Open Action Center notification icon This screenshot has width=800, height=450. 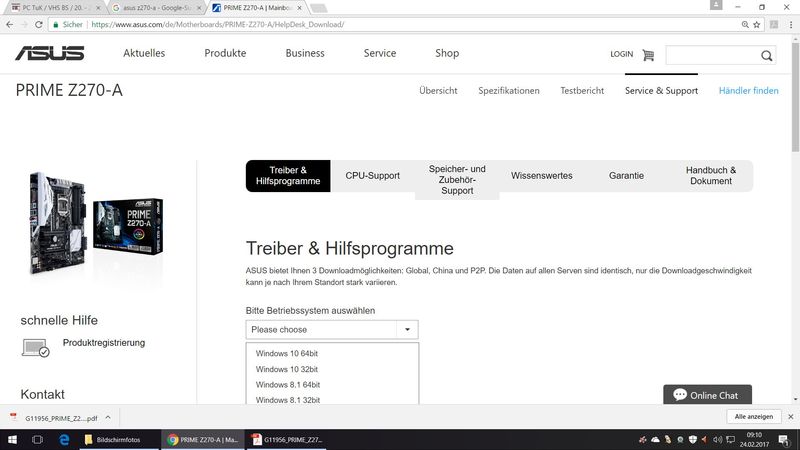(x=784, y=439)
